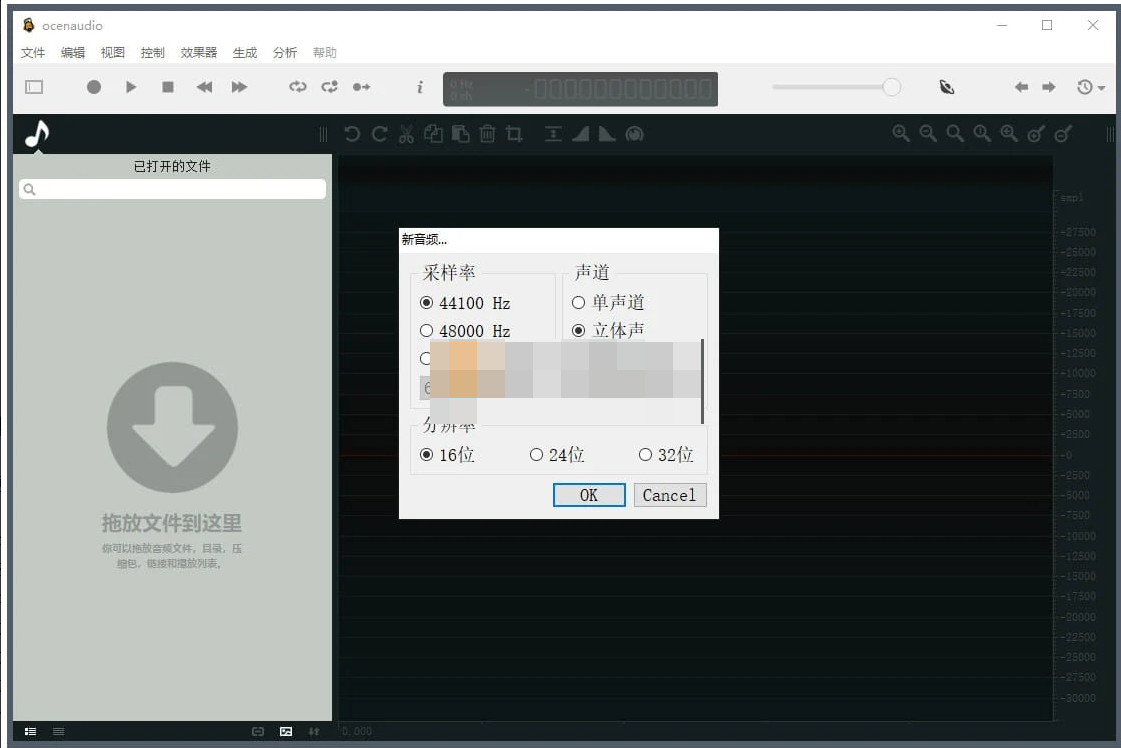1121x748 pixels.
Task: Click the musical note icon in the sidebar
Action: pyautogui.click(x=36, y=133)
